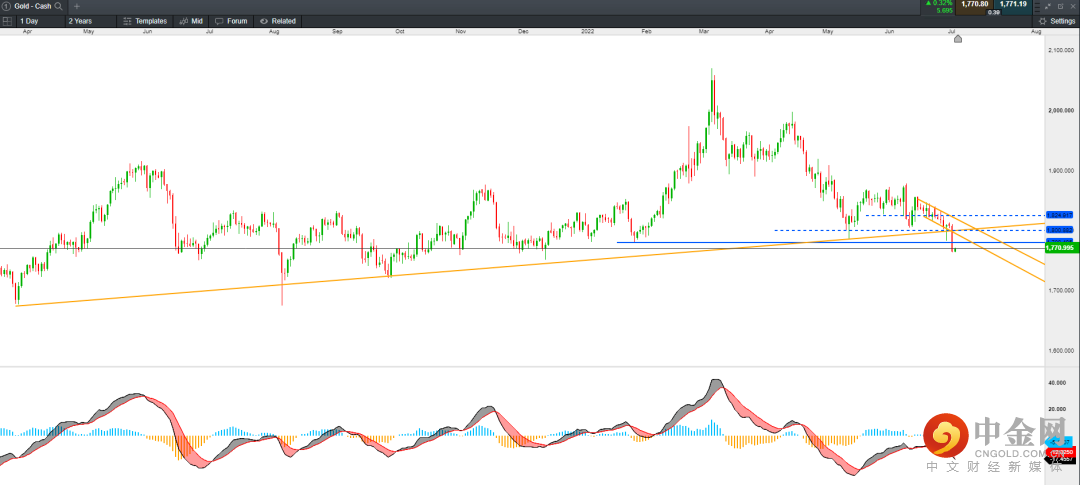Open the Templates menu
Screen dimensions: 1080x485
click(x=145, y=21)
